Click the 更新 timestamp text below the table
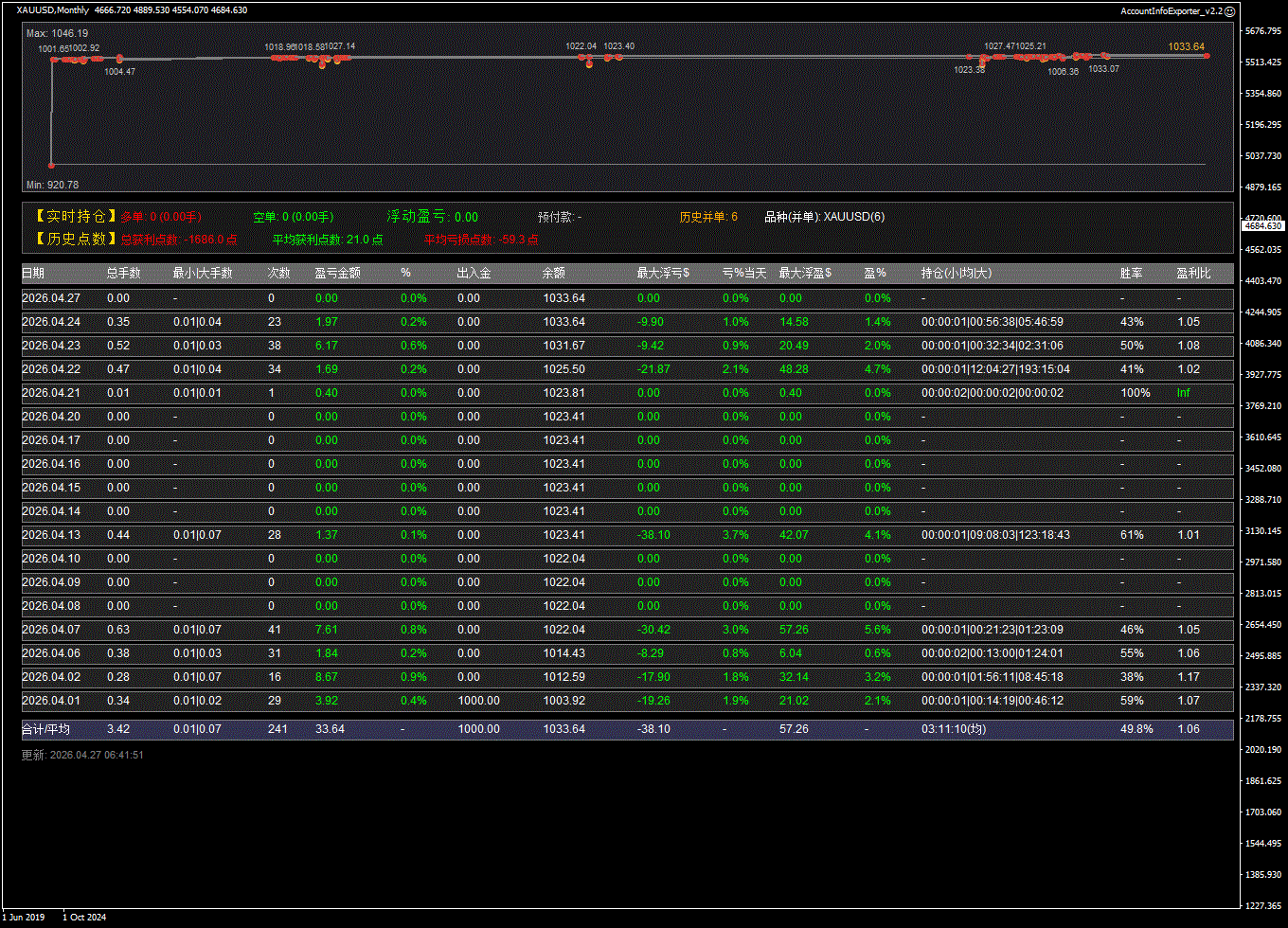1288x928 pixels. point(82,755)
